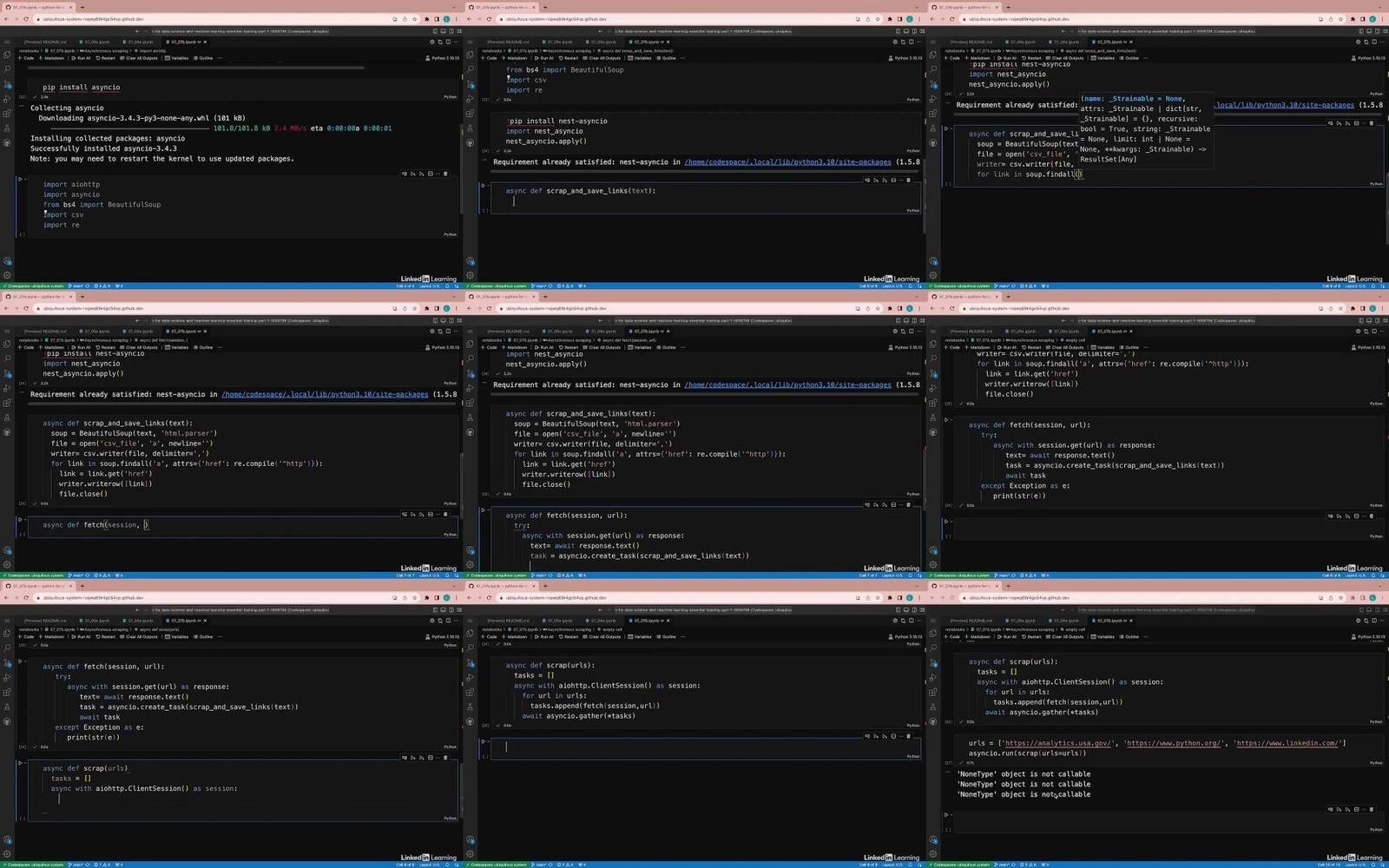
Task: Open 'Variables' in bottom-right frame's notebook toolbar
Action: coord(1103,636)
